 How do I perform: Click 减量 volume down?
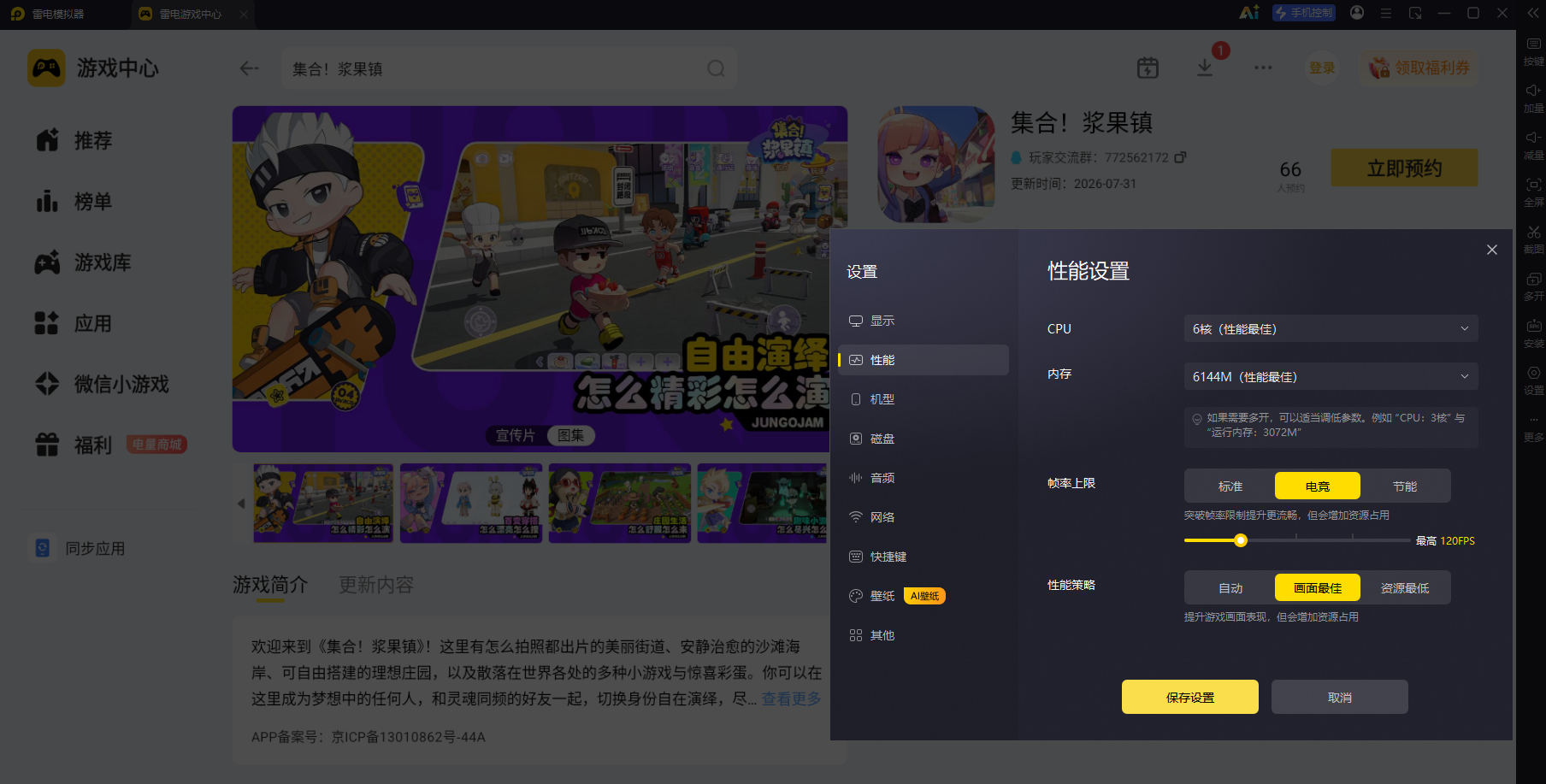click(x=1534, y=145)
